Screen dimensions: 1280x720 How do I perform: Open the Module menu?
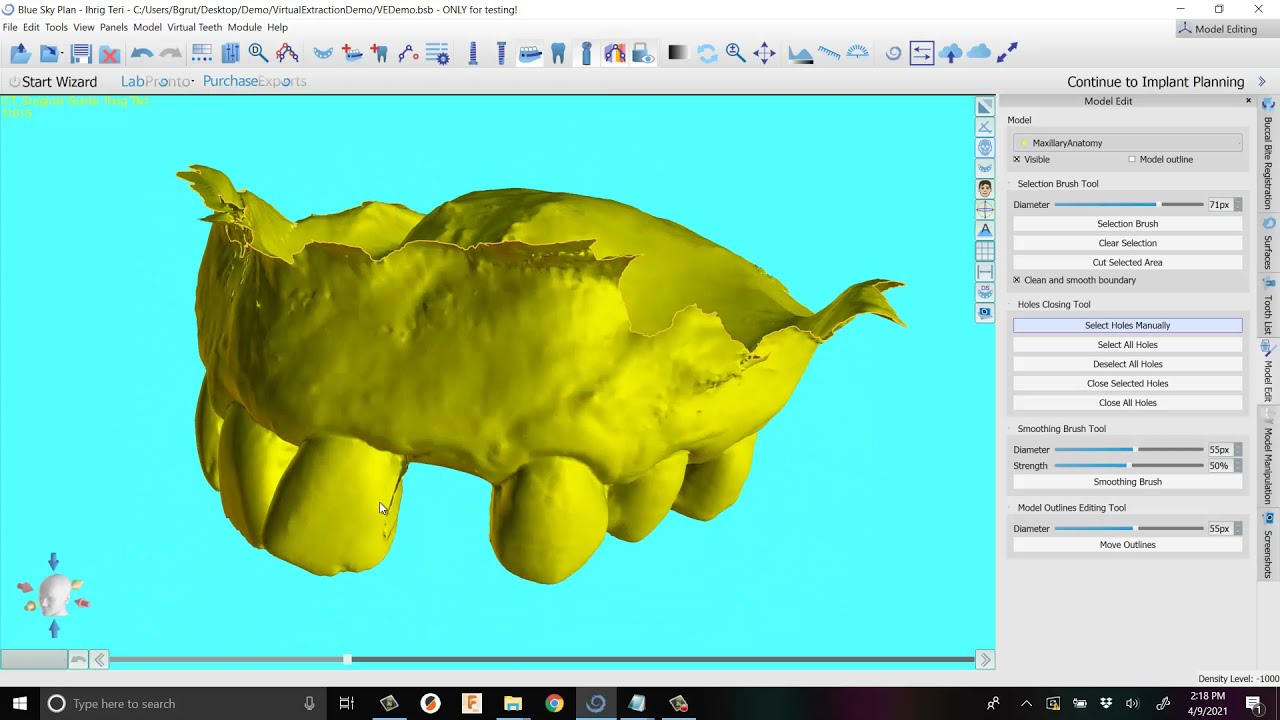click(244, 27)
